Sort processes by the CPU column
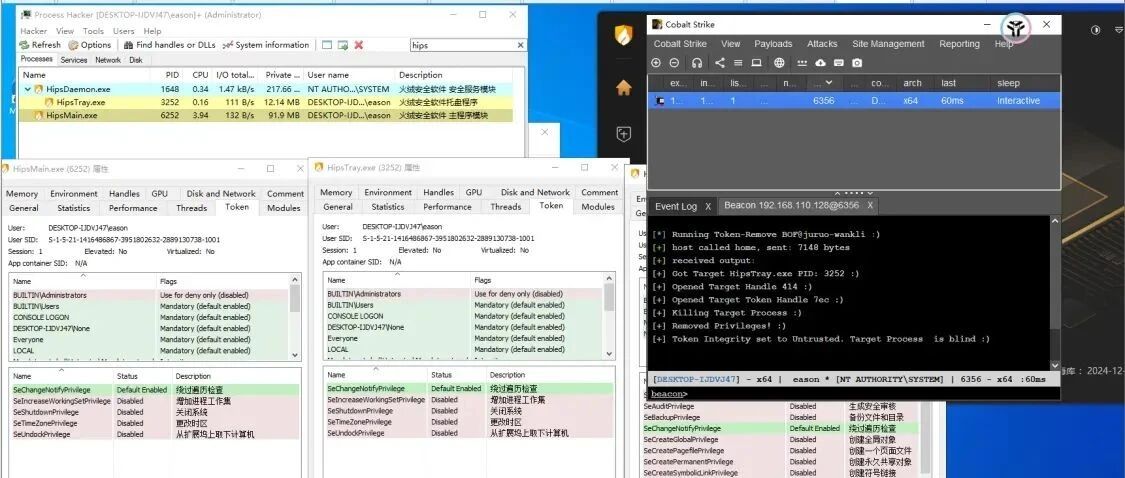This screenshot has width=1125, height=478. coord(200,75)
